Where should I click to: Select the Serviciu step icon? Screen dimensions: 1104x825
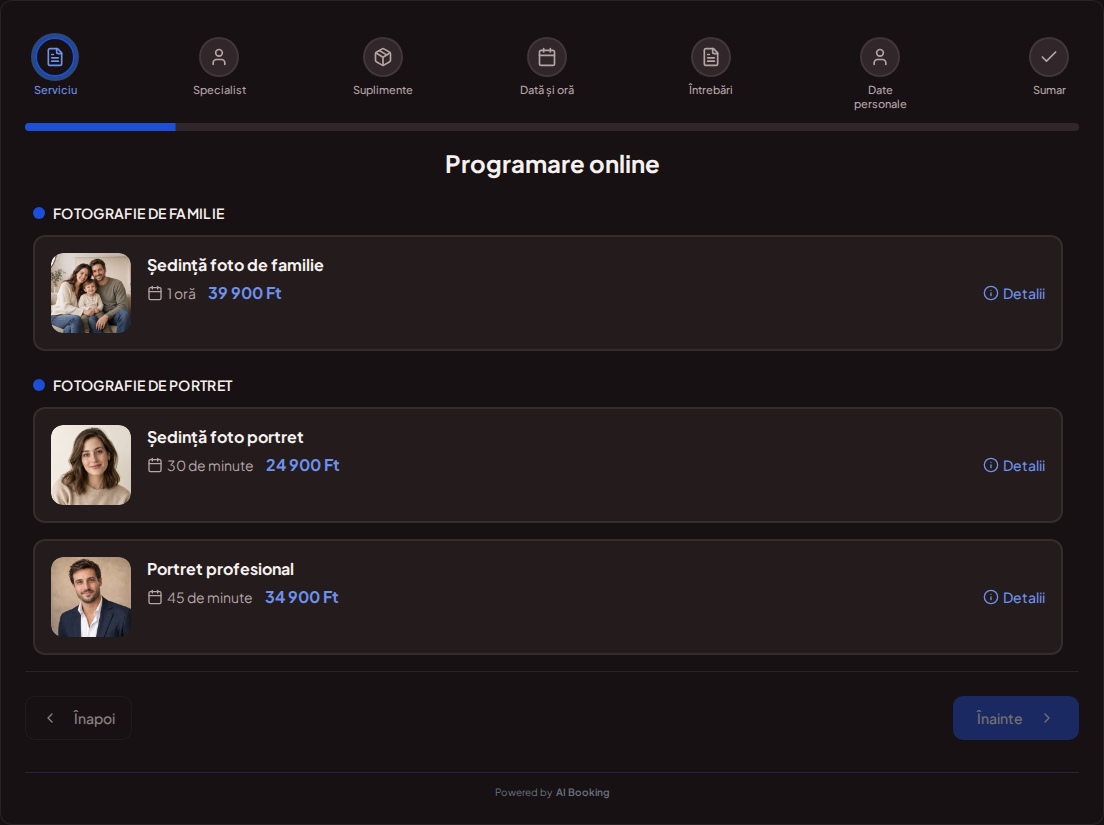tap(55, 57)
